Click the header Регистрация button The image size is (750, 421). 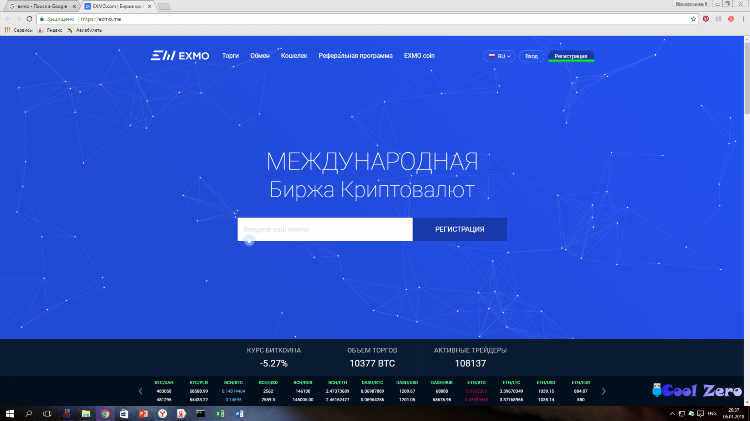[571, 56]
